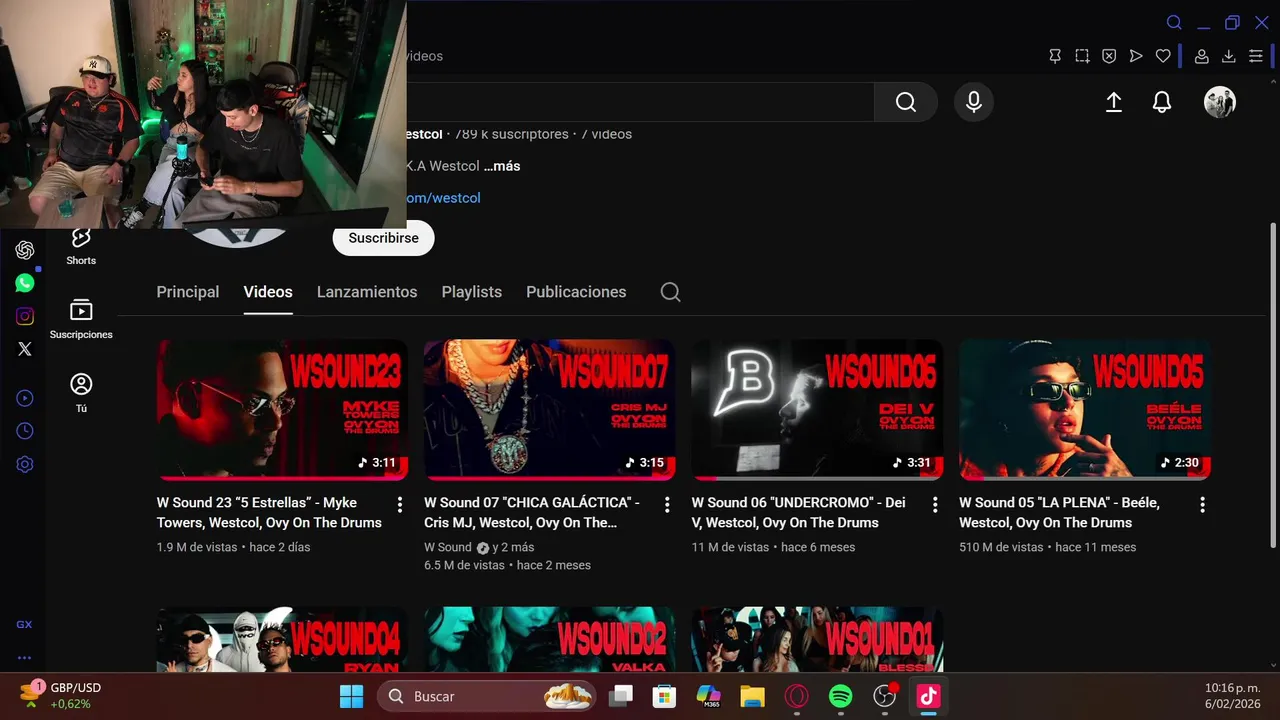Click W Sound y 2 más channel text

click(479, 547)
